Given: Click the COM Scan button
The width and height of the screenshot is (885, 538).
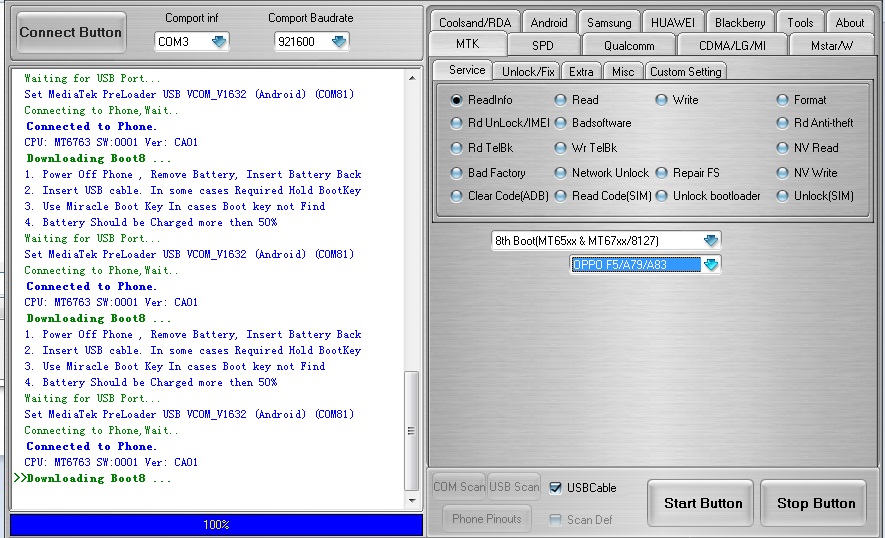Looking at the screenshot, I should point(458,487).
